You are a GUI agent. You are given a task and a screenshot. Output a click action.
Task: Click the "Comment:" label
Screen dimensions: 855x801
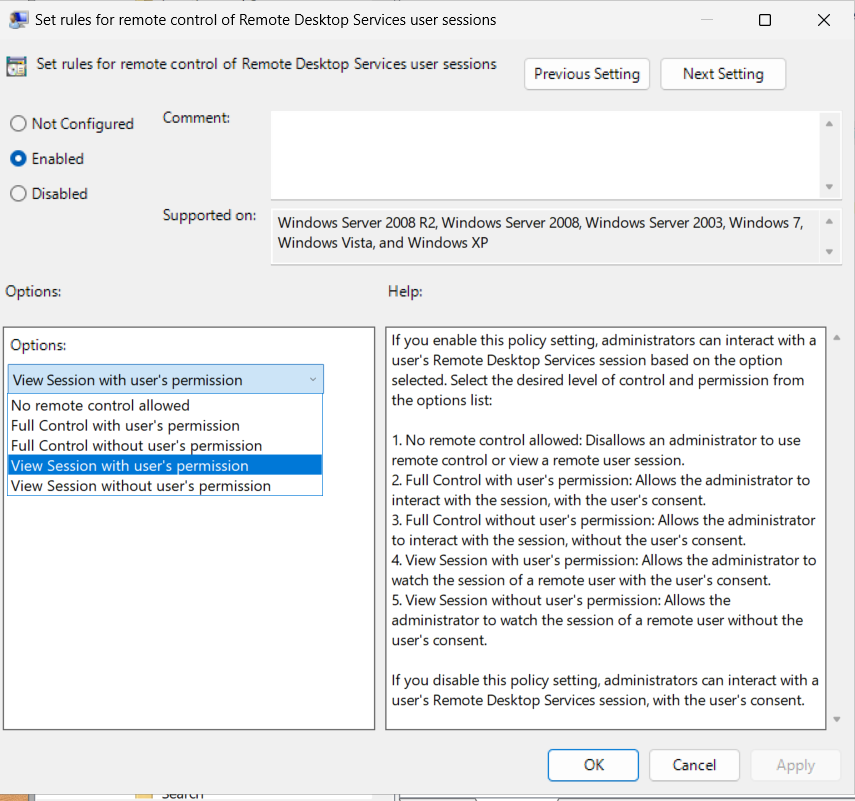196,118
